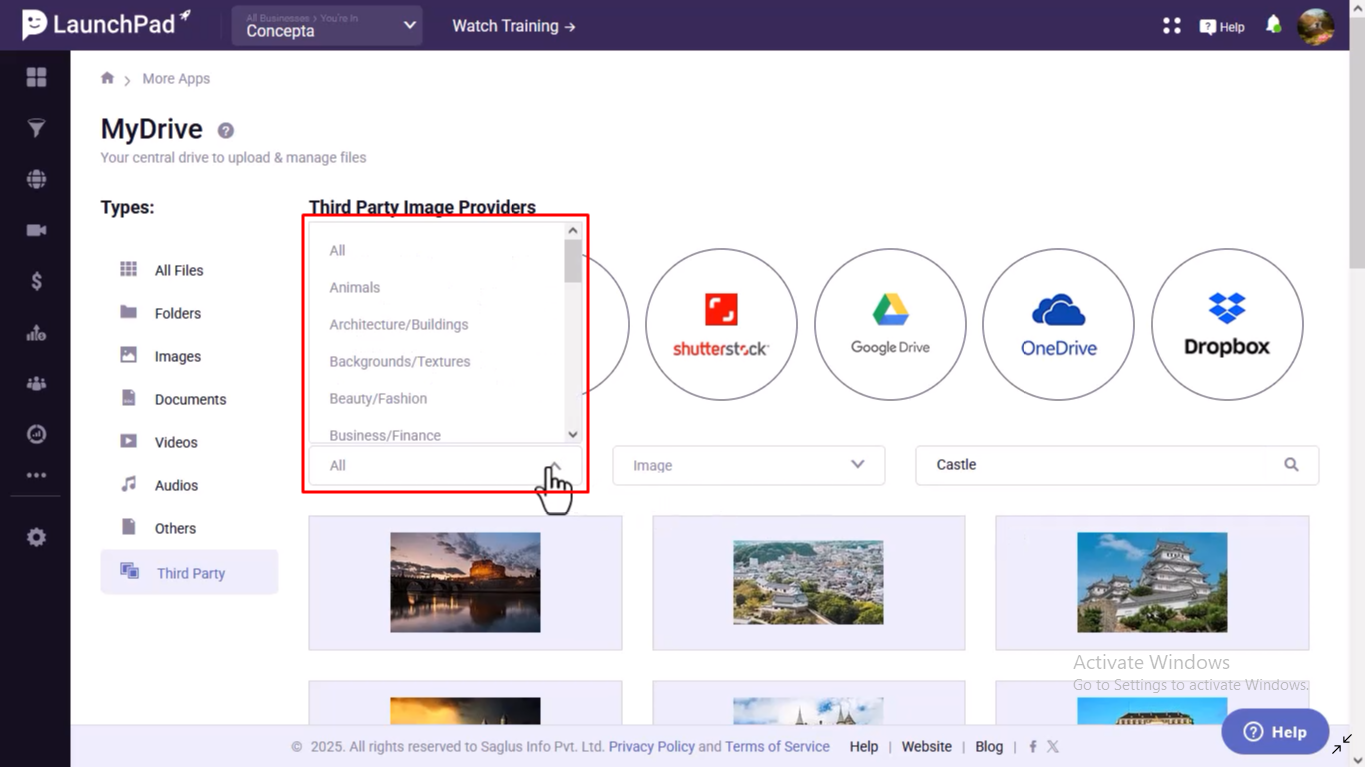The height and width of the screenshot is (767, 1365).
Task: Select the Third Party type
Action: (189, 572)
